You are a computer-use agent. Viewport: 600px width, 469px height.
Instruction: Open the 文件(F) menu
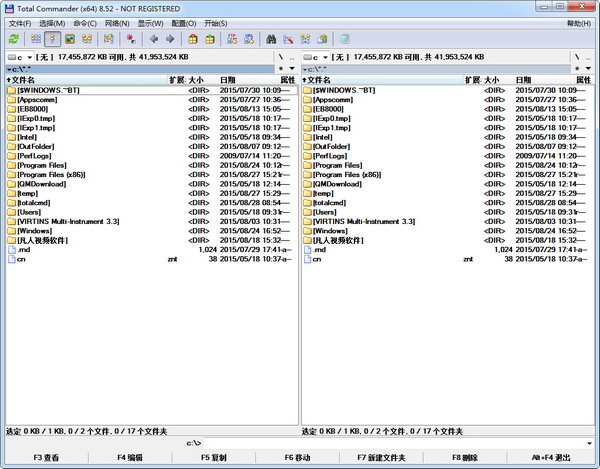pyautogui.click(x=20, y=24)
